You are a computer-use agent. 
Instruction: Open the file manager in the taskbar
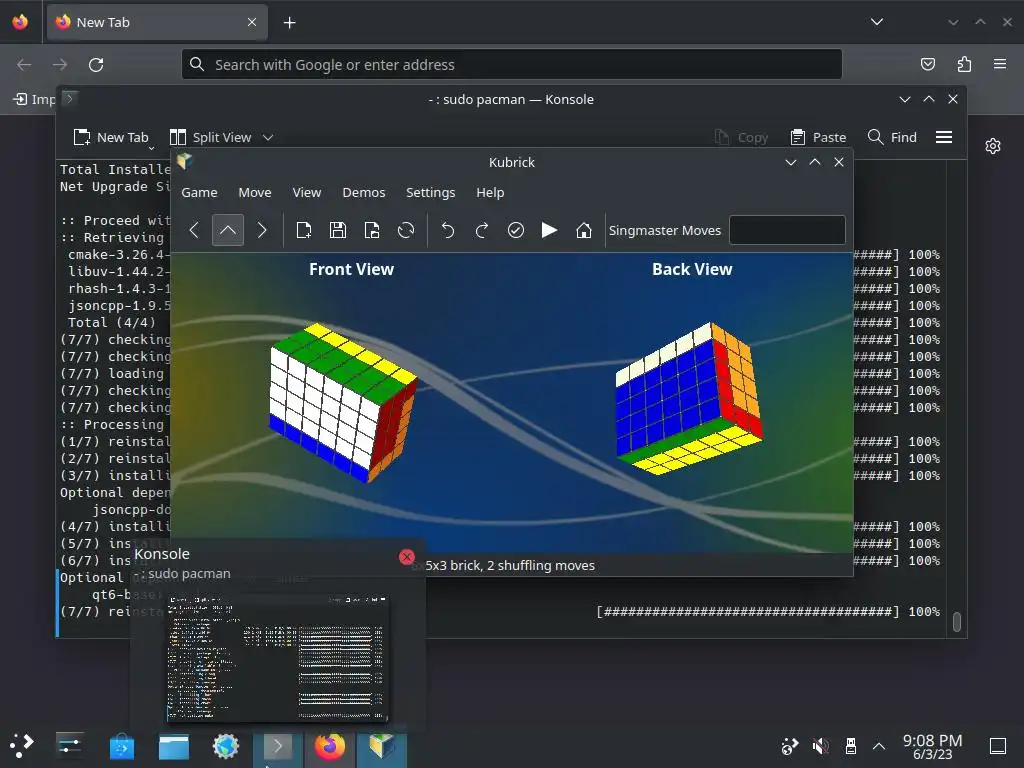tap(174, 746)
